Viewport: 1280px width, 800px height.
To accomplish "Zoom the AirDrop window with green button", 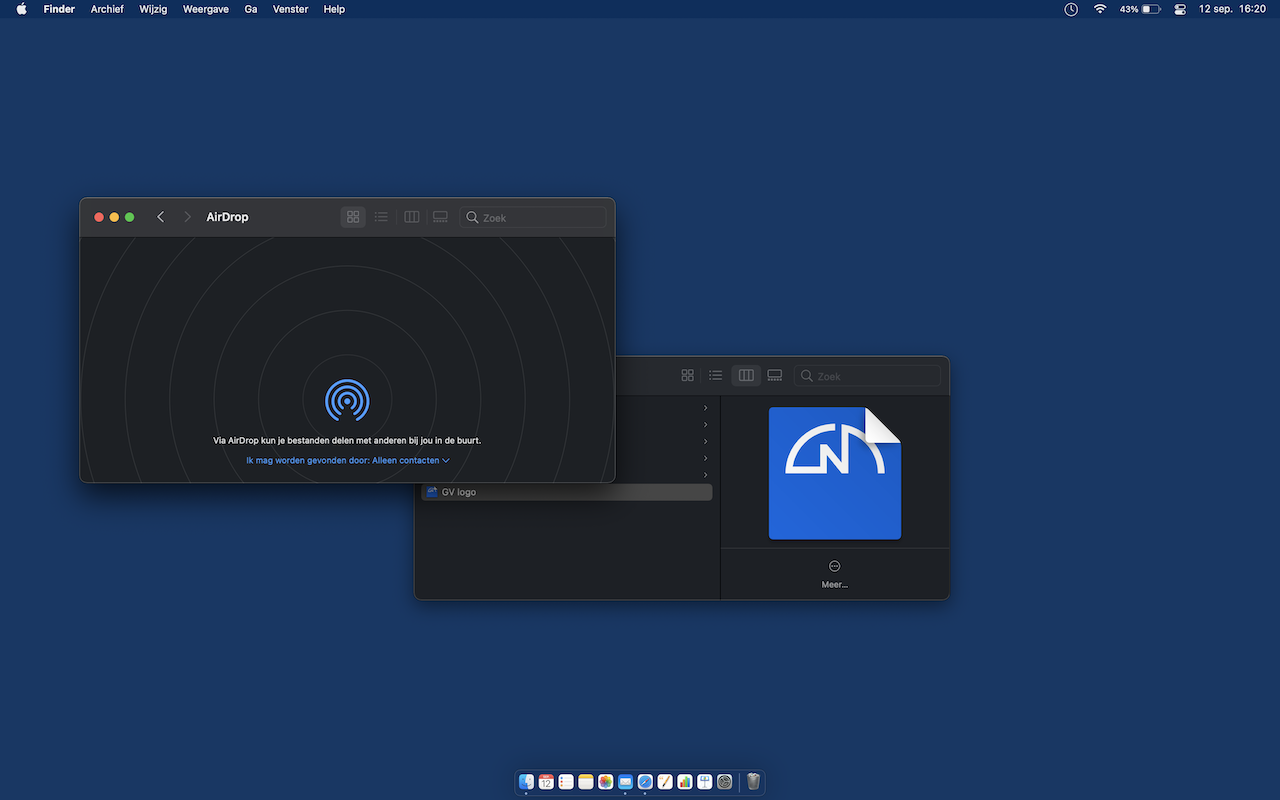I will point(129,217).
